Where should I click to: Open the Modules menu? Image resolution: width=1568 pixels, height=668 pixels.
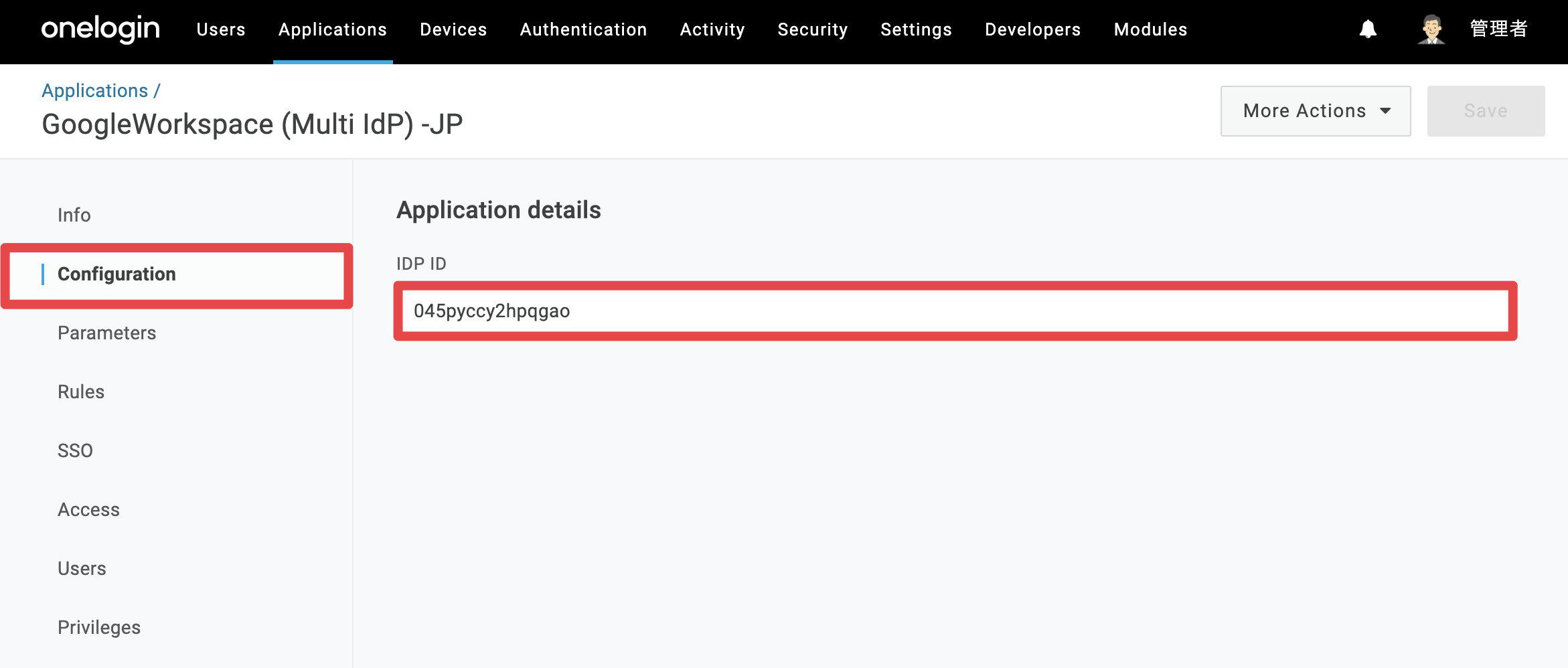[1151, 29]
